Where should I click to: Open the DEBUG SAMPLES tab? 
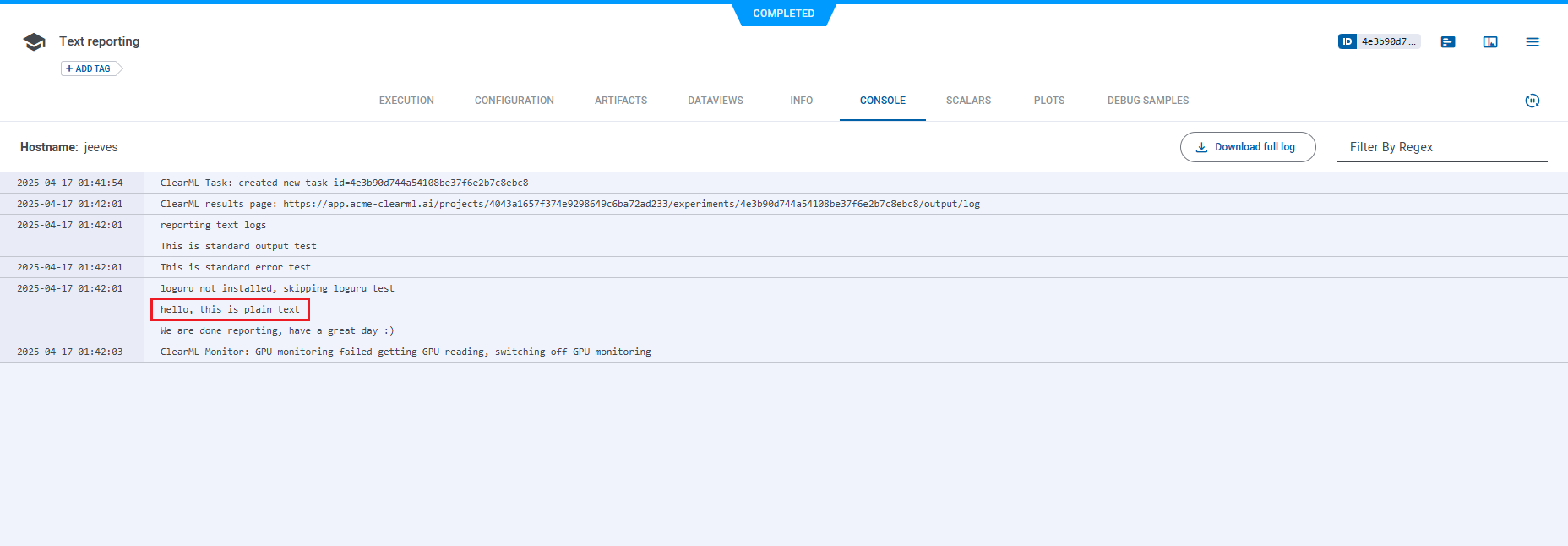(1147, 101)
